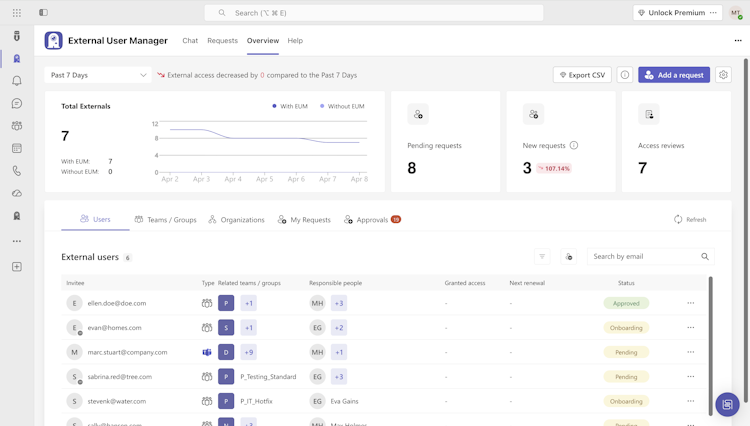Expand +1 teams for ellen.doe@doe.com
This screenshot has height=426, width=750.
pos(249,303)
